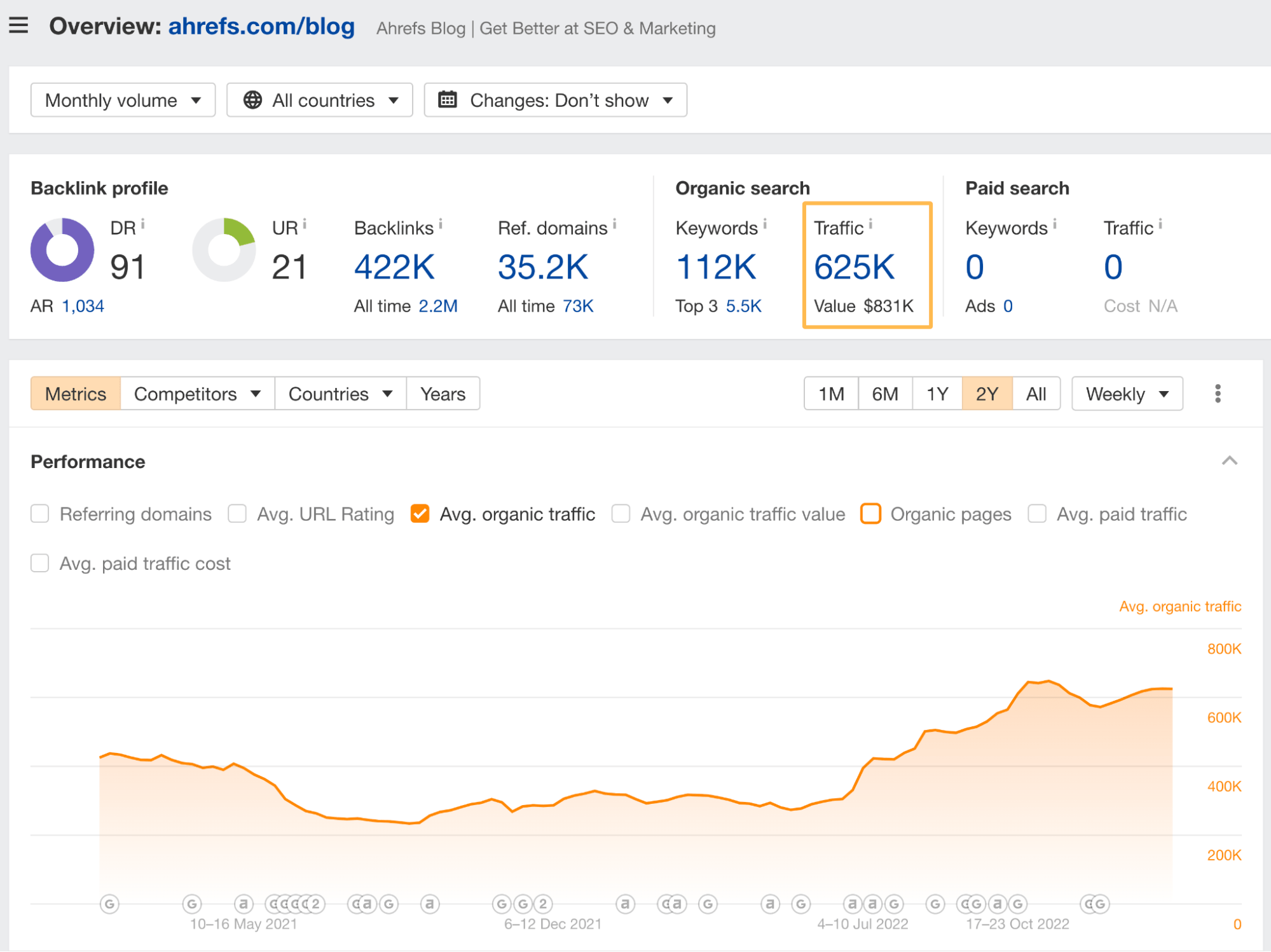Switch chart range to 6M
The width and height of the screenshot is (1271, 952).
coord(885,394)
